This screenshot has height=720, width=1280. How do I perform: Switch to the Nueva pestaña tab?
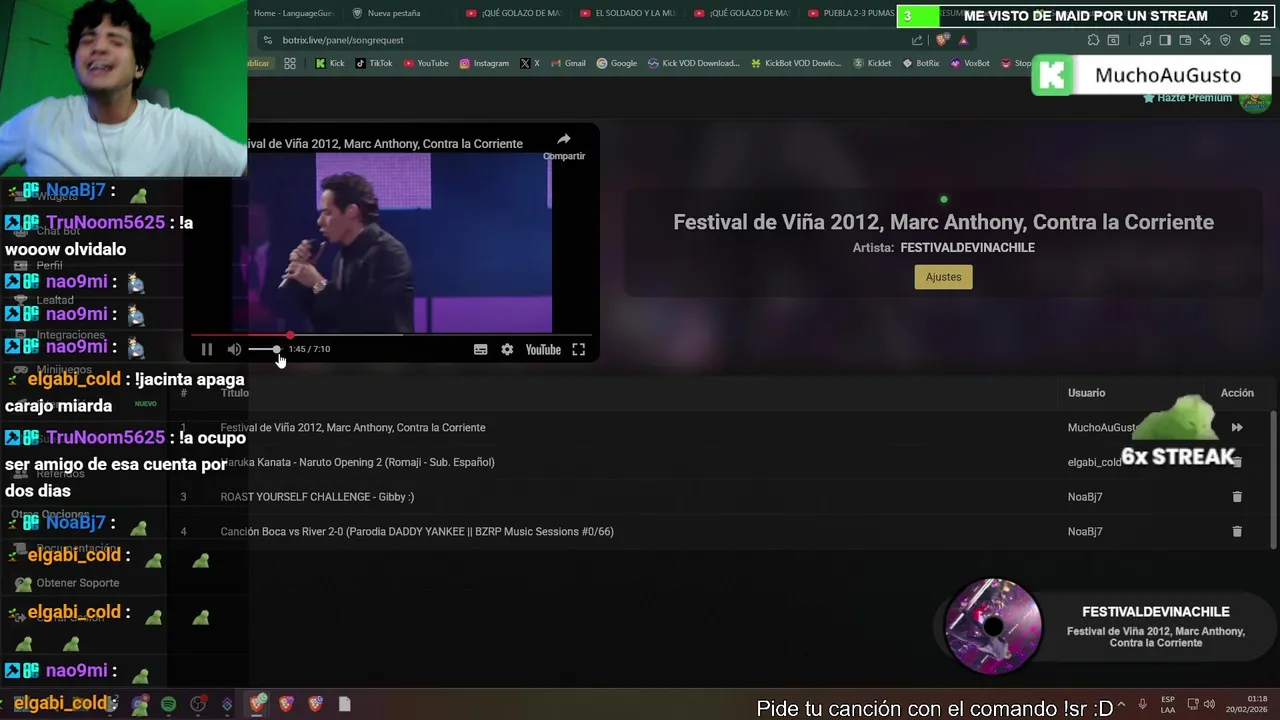click(x=395, y=13)
